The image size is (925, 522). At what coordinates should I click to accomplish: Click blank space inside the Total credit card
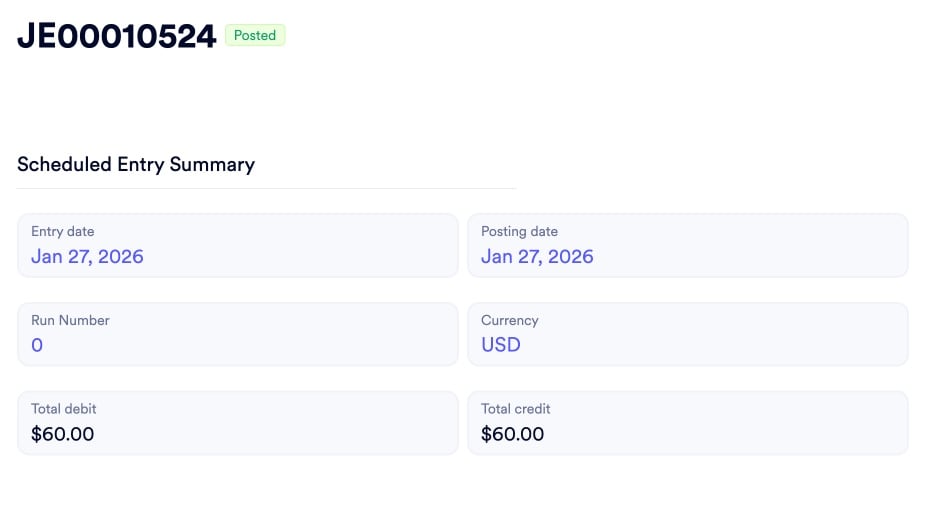point(750,424)
